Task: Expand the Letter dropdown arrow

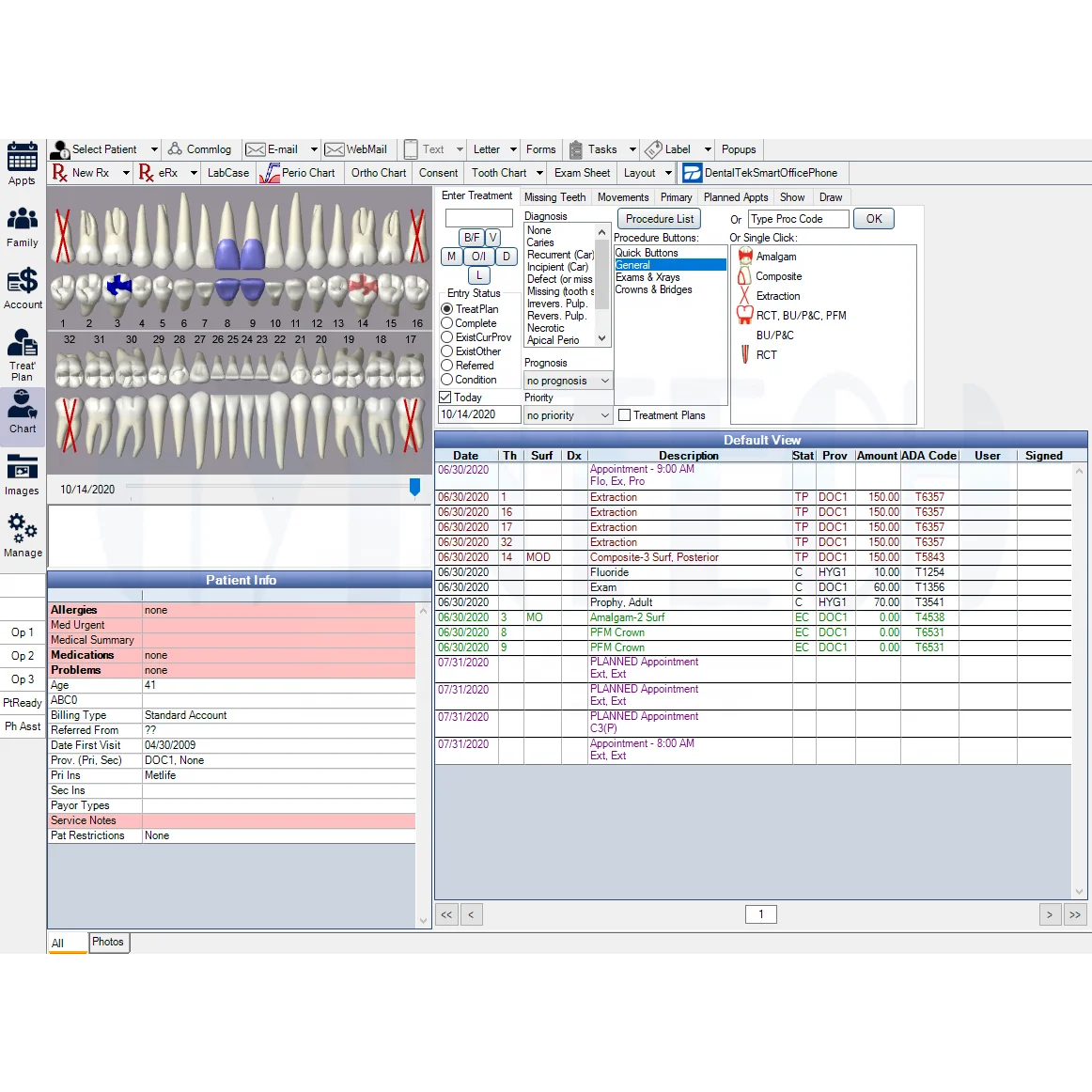Action: coord(513,149)
